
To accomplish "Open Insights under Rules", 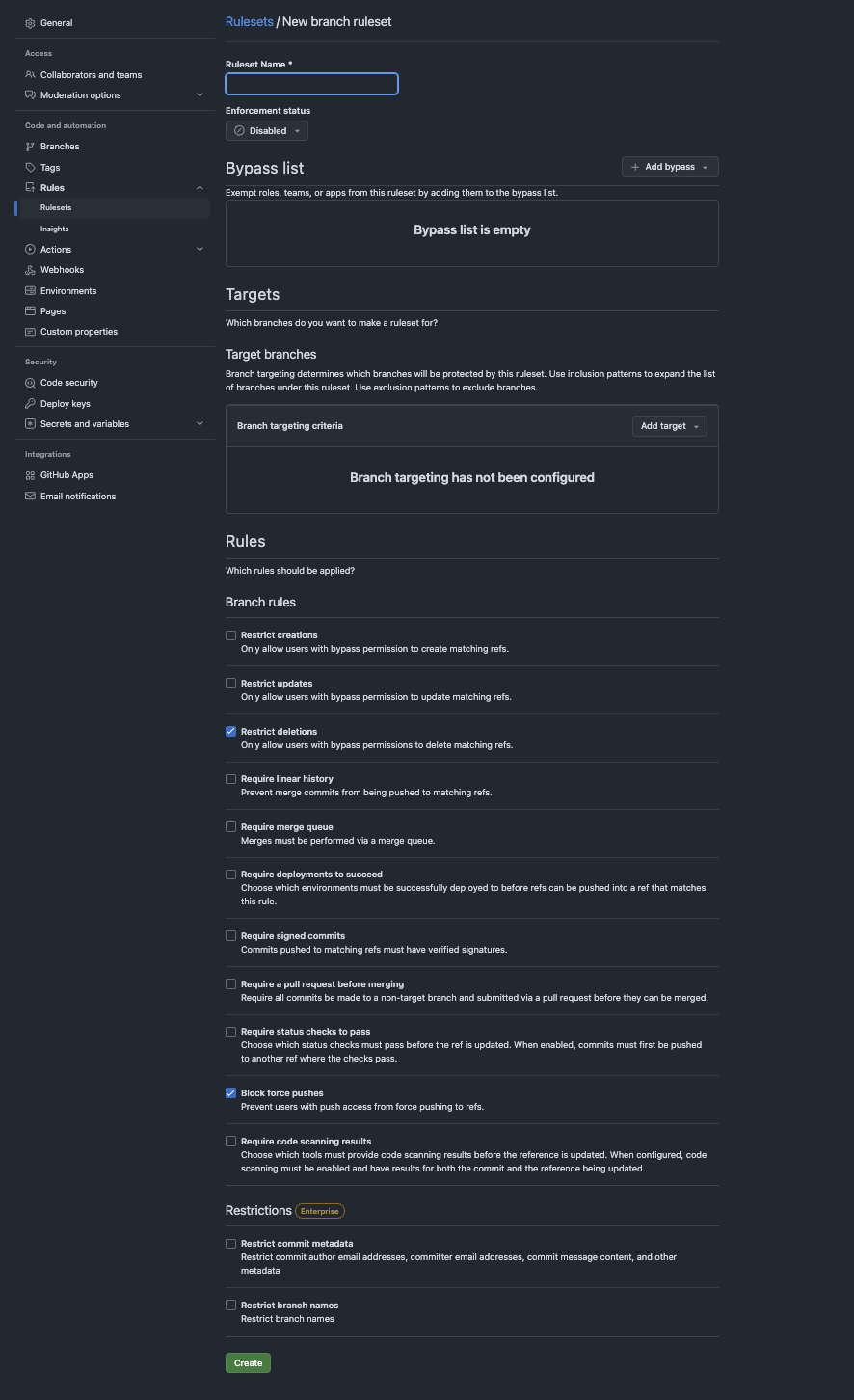I will (55, 229).
